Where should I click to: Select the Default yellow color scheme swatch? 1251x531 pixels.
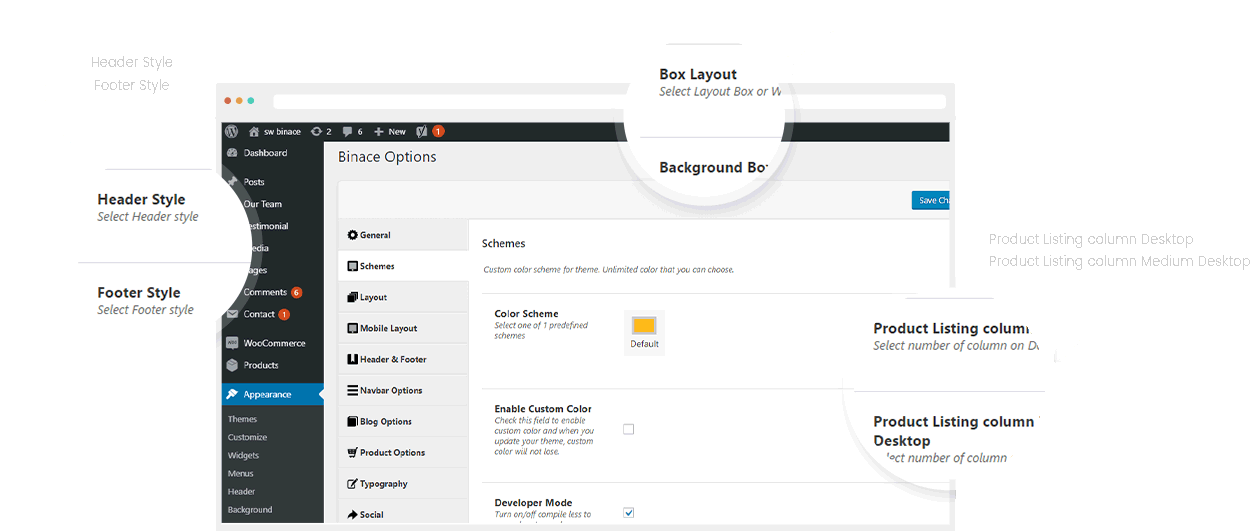click(644, 326)
